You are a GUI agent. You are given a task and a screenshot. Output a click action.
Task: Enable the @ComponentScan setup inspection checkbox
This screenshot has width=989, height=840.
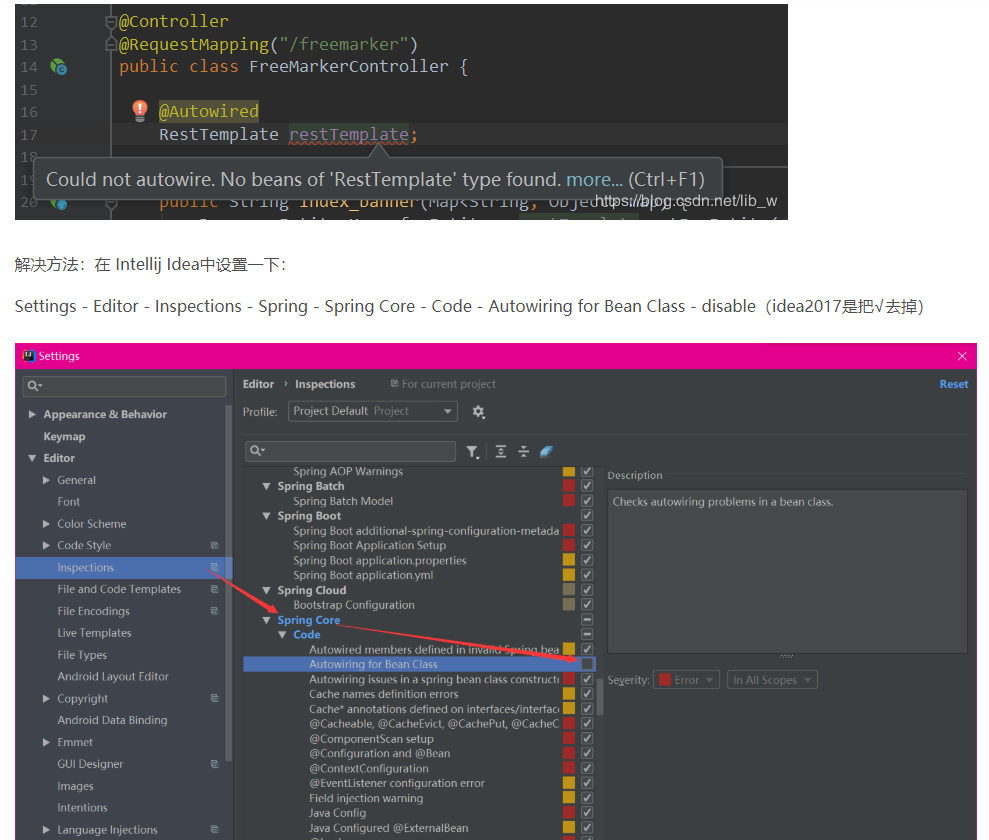click(x=586, y=738)
